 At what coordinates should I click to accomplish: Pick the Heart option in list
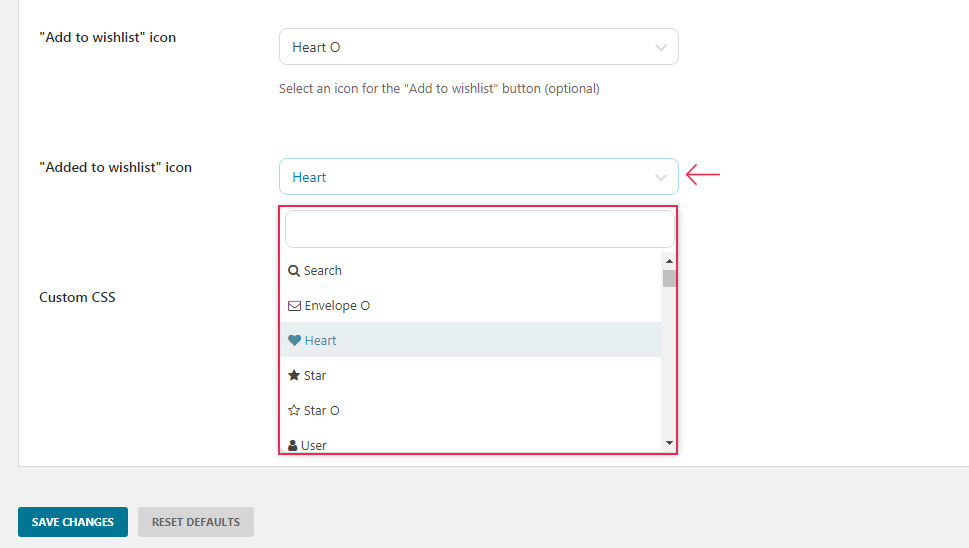(320, 341)
